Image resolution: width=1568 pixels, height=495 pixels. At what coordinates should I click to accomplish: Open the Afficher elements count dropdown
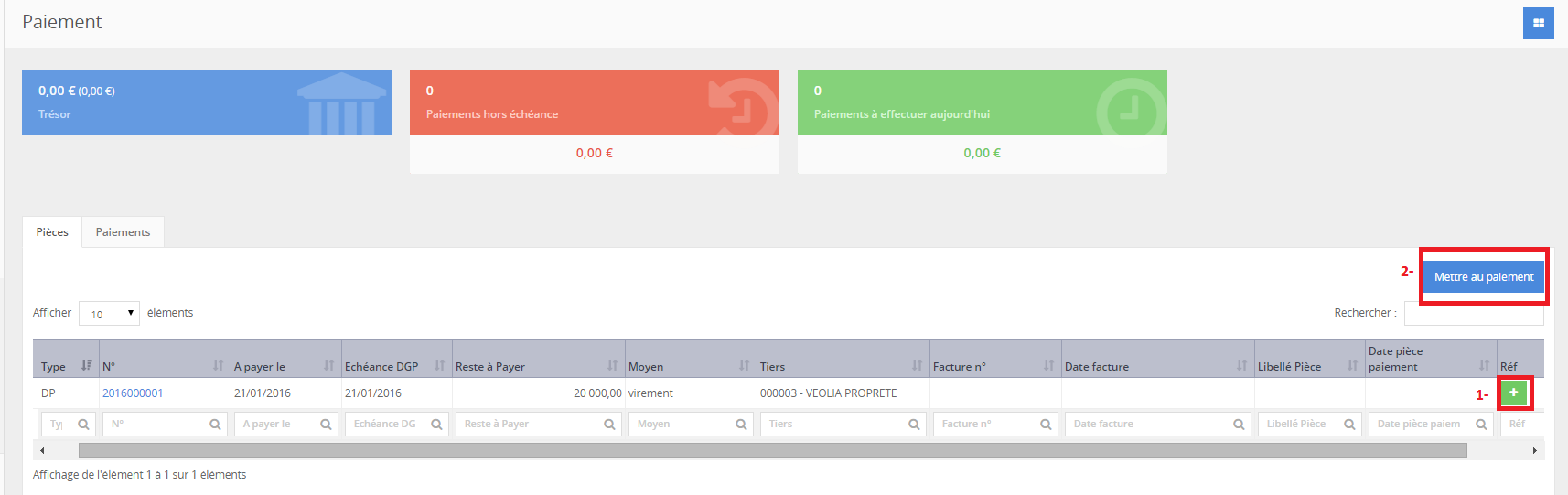click(109, 313)
